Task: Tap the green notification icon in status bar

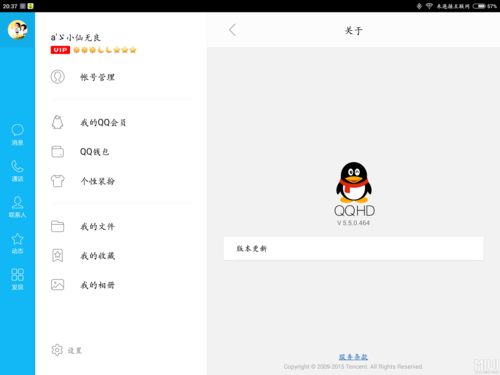Action: (31, 6)
